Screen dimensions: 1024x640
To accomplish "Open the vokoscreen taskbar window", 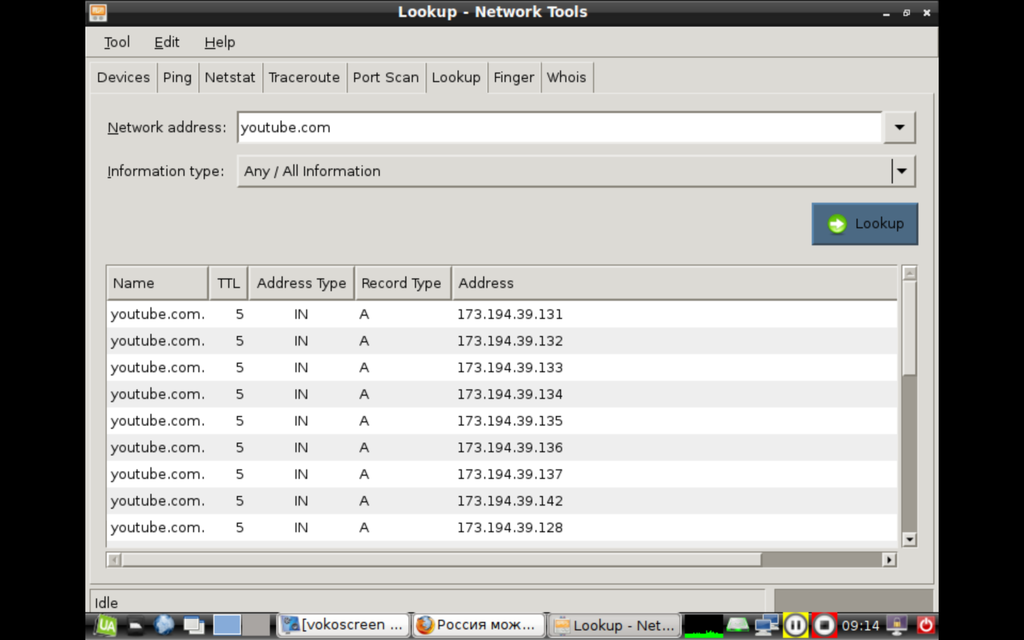I will tap(344, 625).
